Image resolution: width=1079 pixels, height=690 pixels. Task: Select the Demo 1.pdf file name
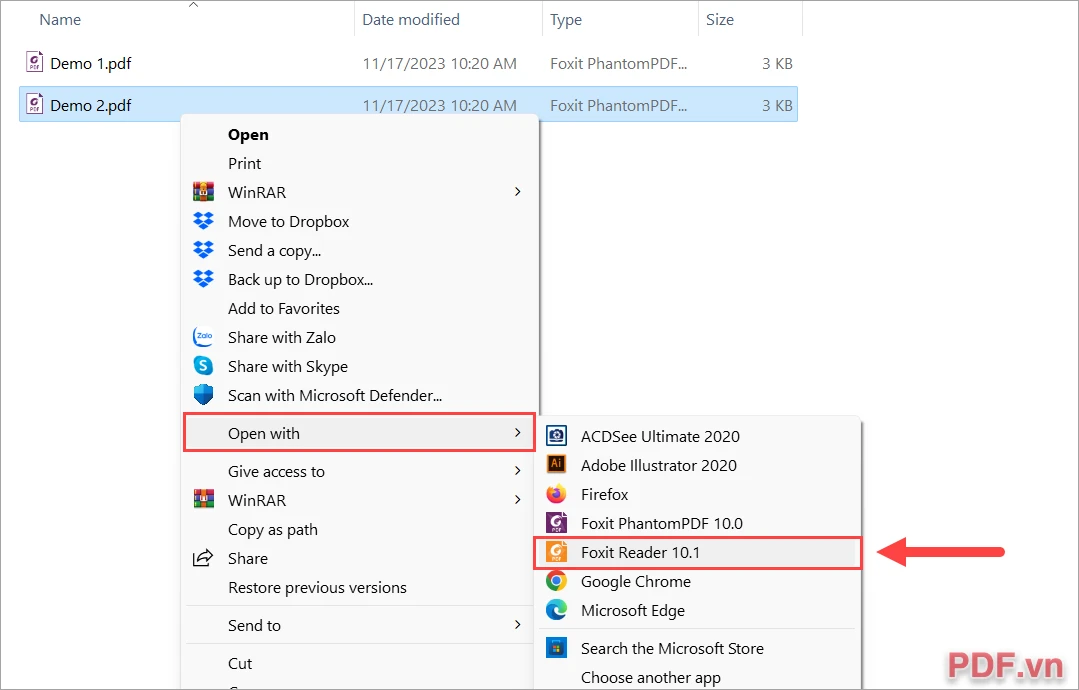tap(91, 63)
